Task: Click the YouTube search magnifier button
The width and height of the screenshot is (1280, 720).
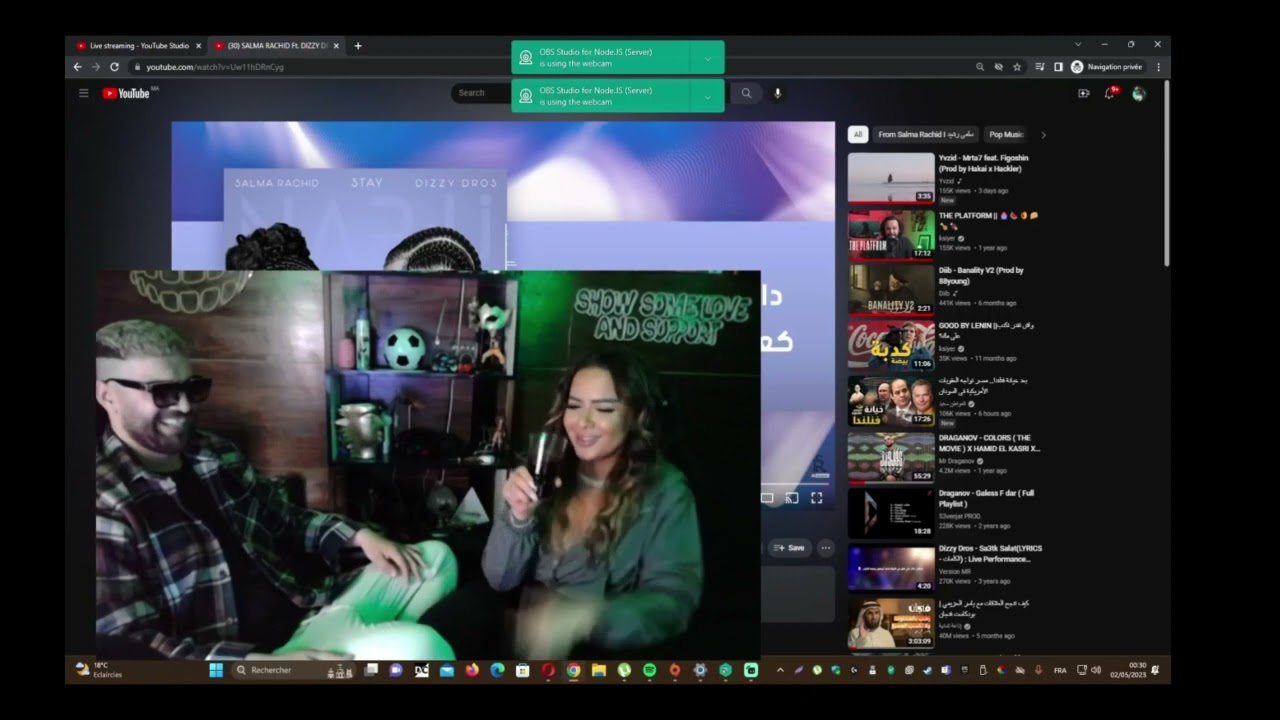Action: point(746,93)
